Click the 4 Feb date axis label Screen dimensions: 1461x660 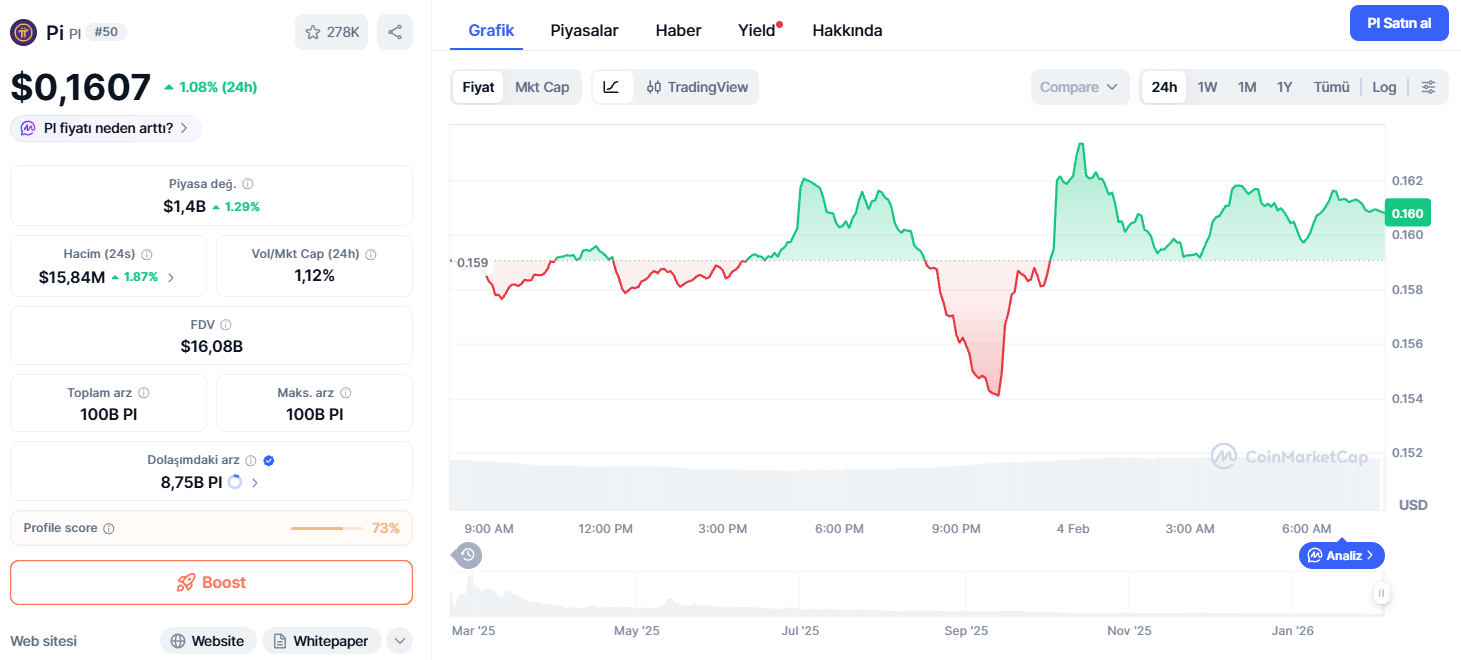(x=1073, y=528)
